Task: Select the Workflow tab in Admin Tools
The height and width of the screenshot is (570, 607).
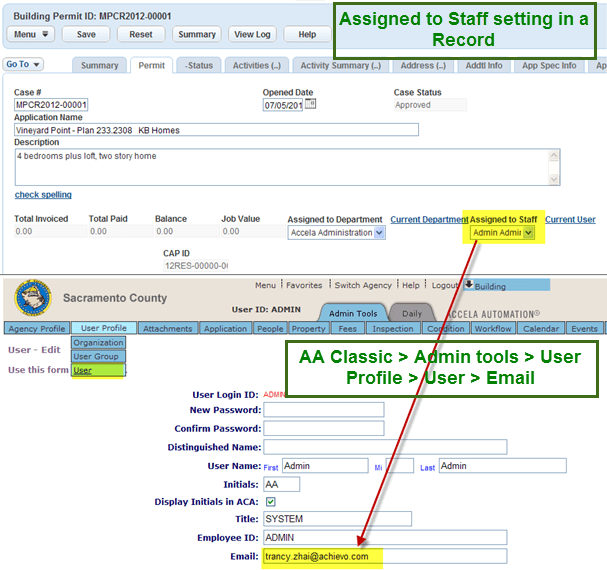Action: click(x=493, y=328)
